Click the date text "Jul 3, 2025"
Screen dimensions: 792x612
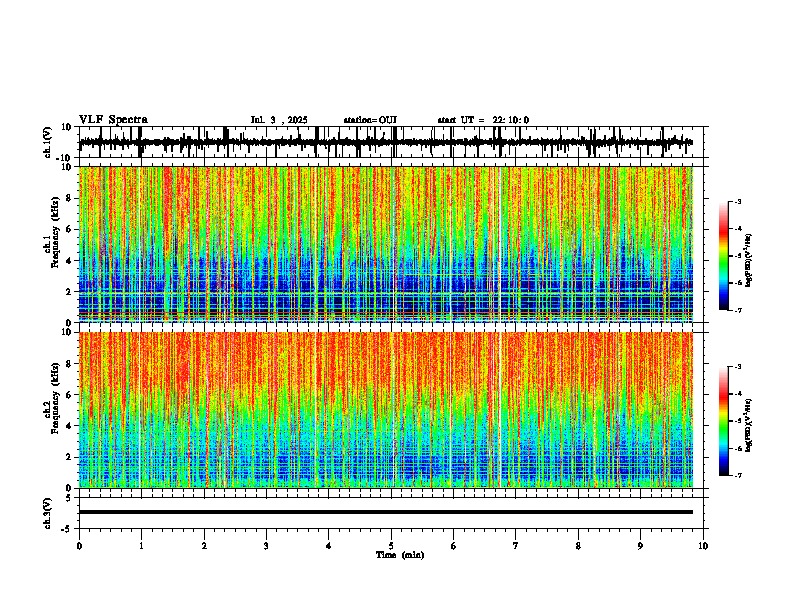[279, 120]
